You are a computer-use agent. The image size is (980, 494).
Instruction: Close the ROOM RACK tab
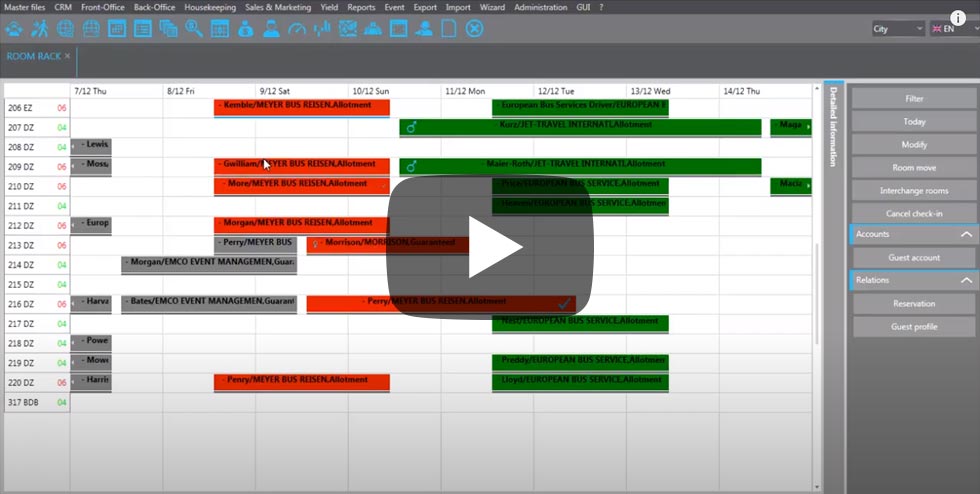[68, 56]
